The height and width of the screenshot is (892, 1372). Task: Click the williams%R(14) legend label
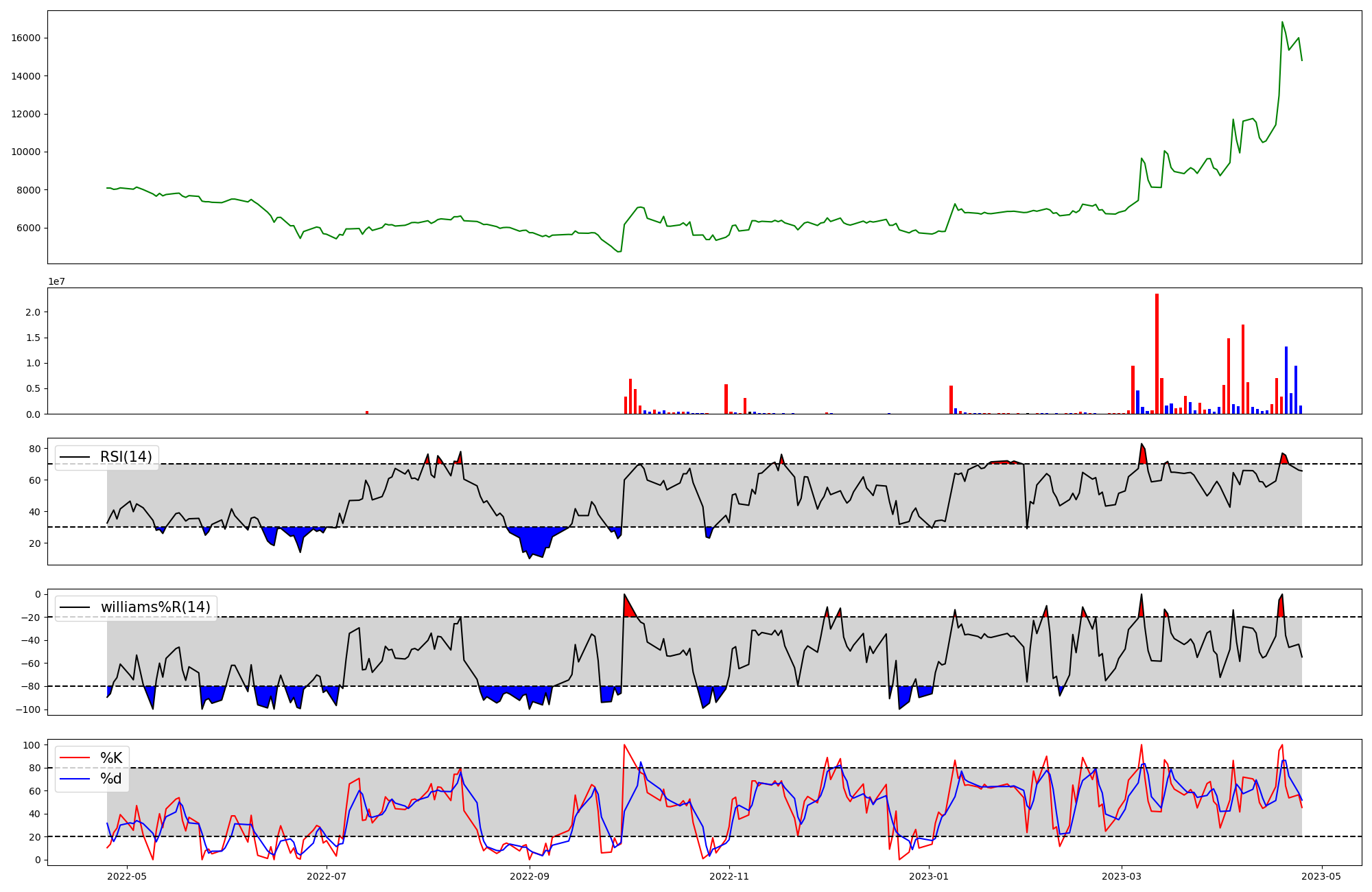pyautogui.click(x=156, y=607)
